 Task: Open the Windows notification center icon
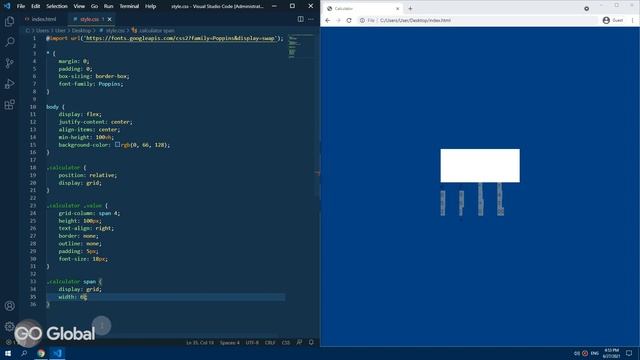pos(629,353)
